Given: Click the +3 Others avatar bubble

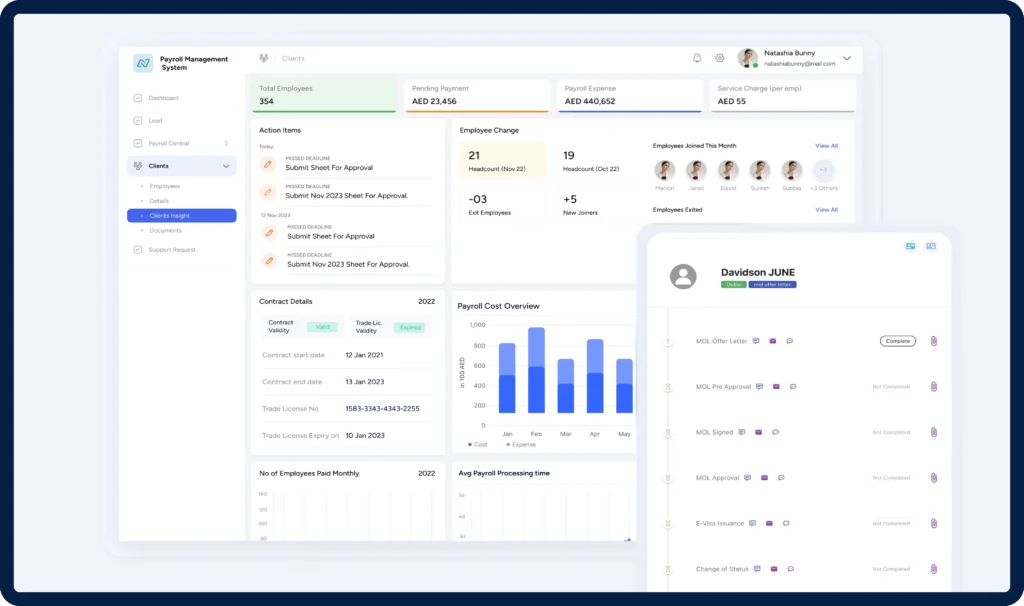Looking at the screenshot, I should pyautogui.click(x=823, y=170).
